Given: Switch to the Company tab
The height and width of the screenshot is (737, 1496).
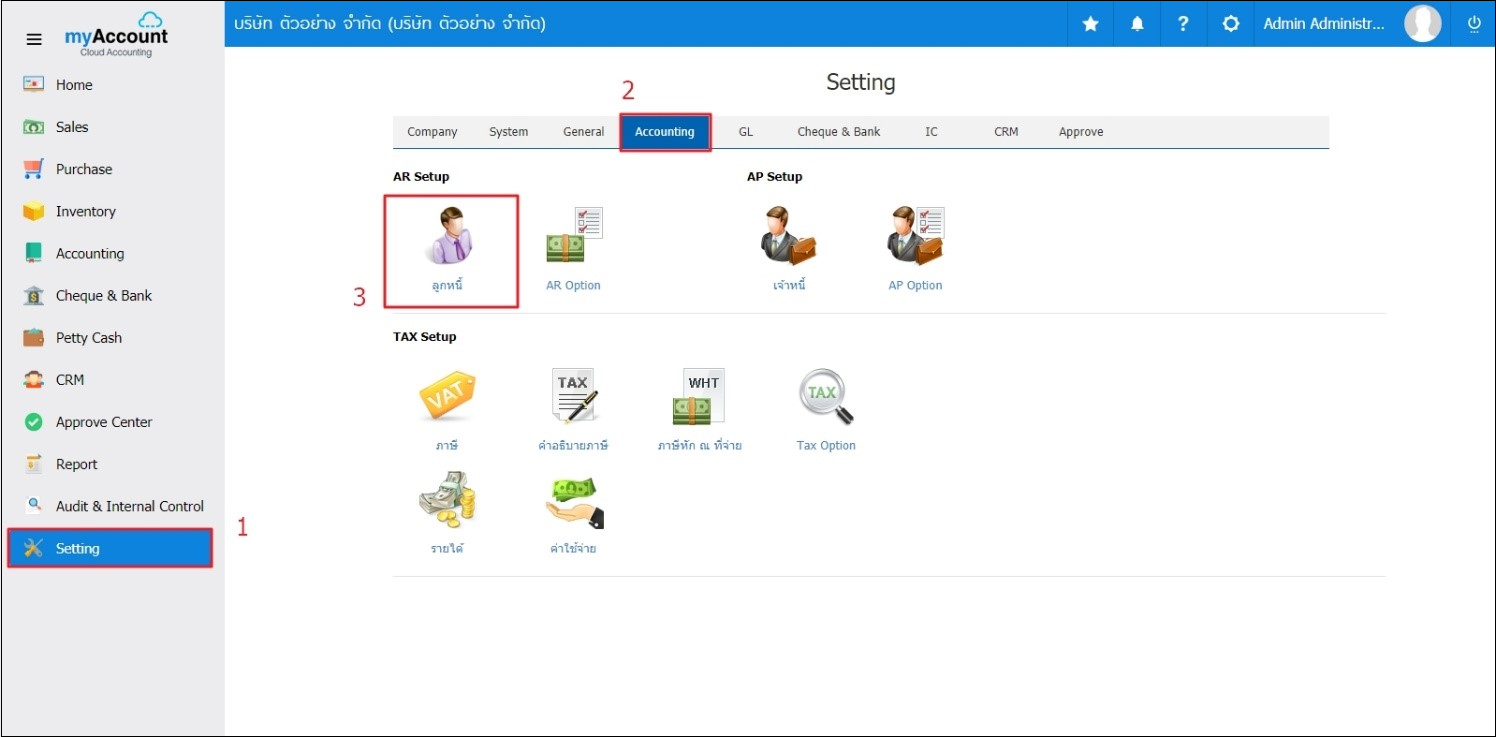Looking at the screenshot, I should point(432,132).
